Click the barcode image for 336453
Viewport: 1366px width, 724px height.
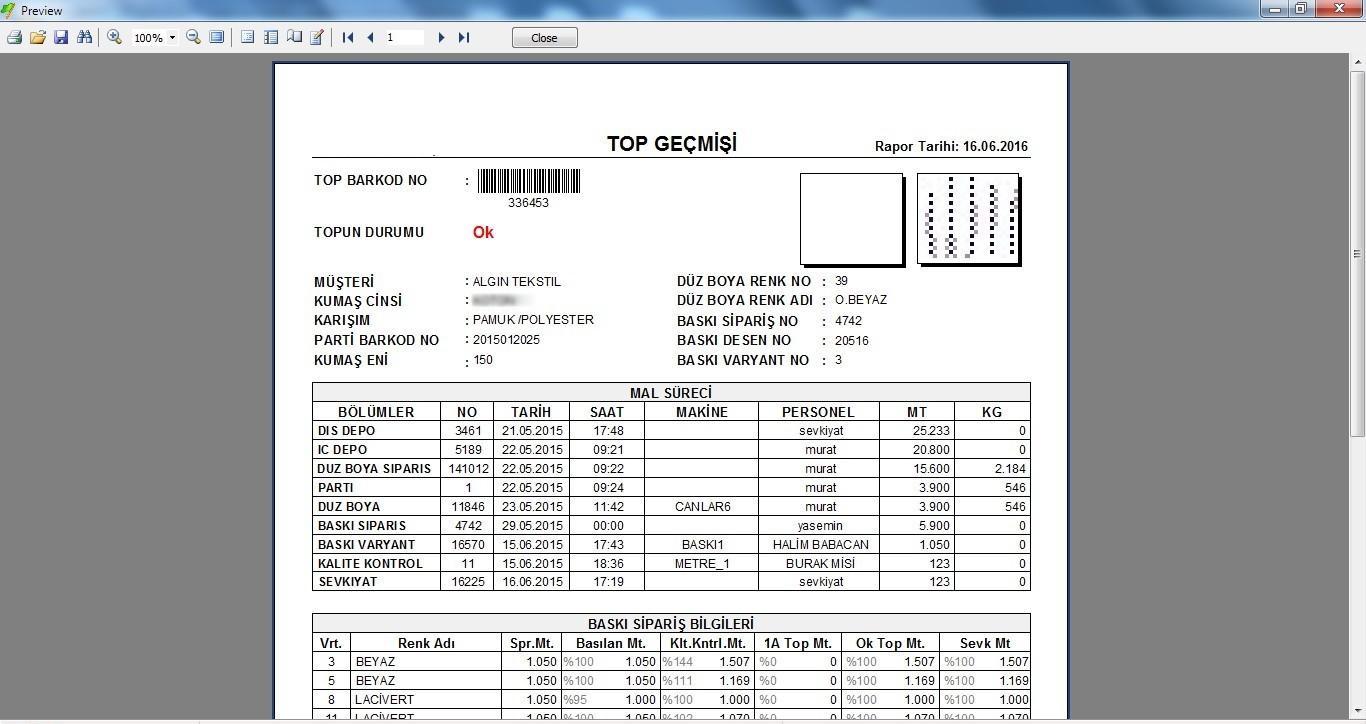pos(529,181)
